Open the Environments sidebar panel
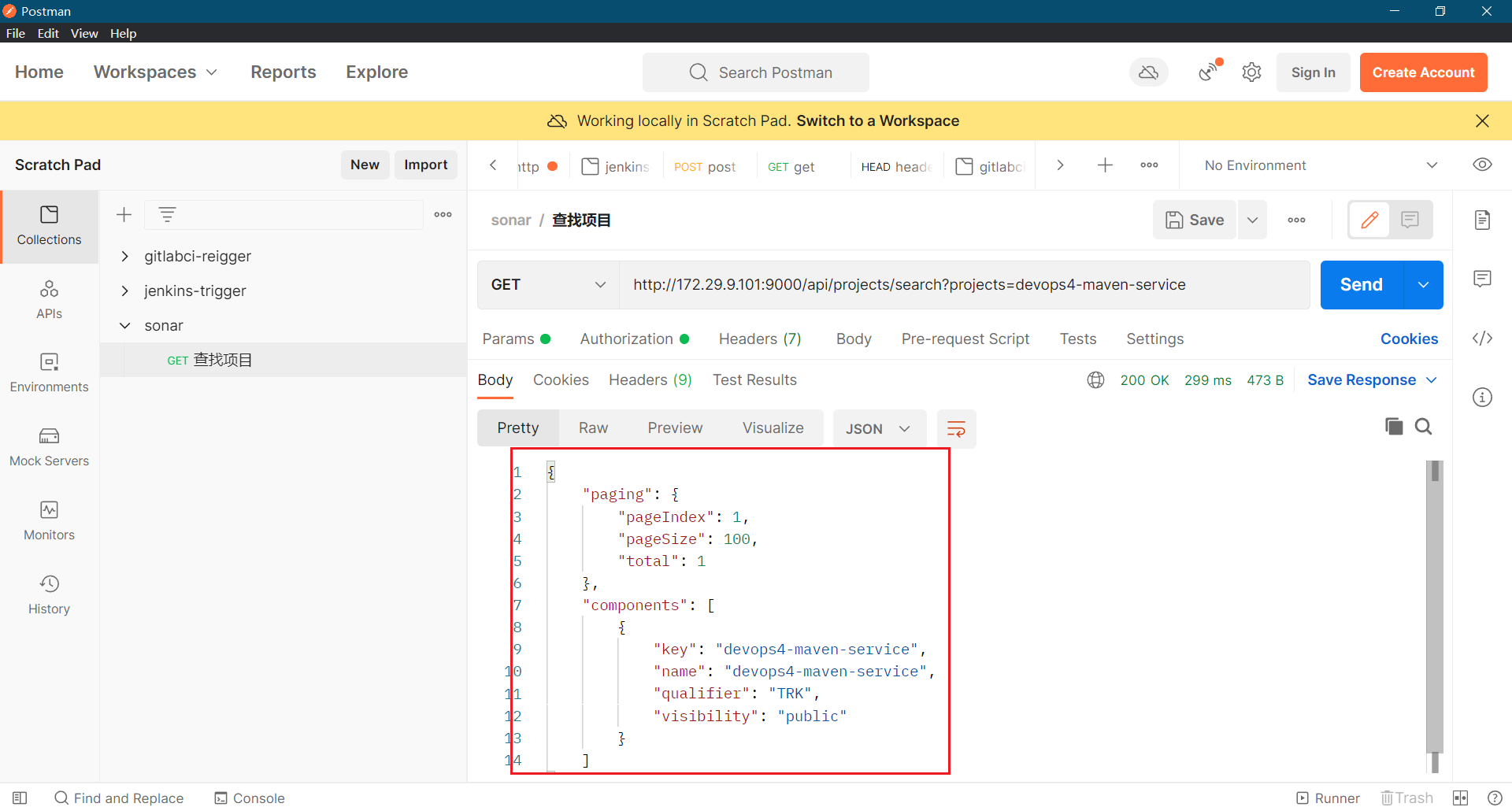Viewport: 1512px width, 807px height. (49, 373)
